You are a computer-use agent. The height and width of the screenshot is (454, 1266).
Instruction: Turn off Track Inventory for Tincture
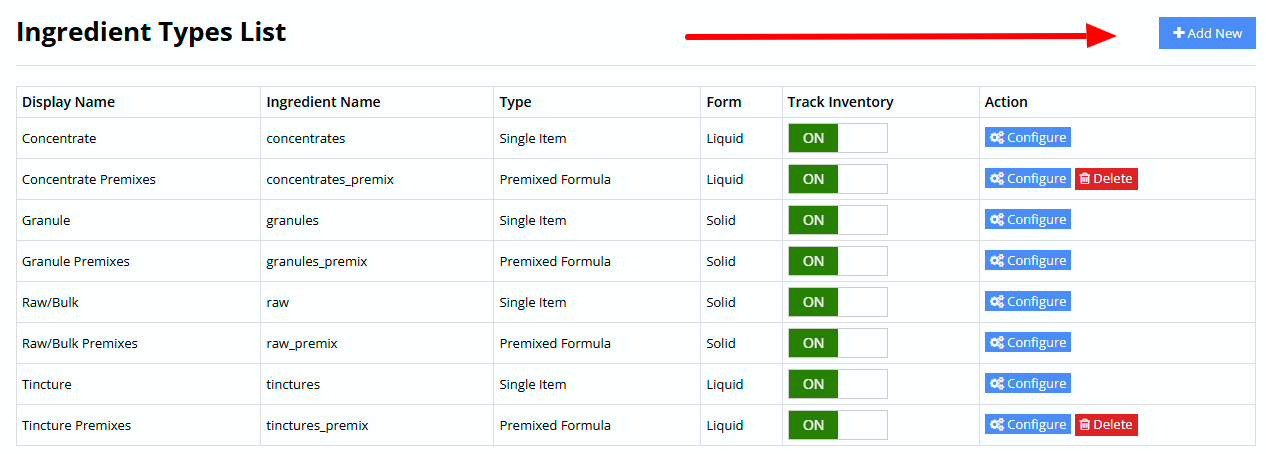(x=837, y=384)
